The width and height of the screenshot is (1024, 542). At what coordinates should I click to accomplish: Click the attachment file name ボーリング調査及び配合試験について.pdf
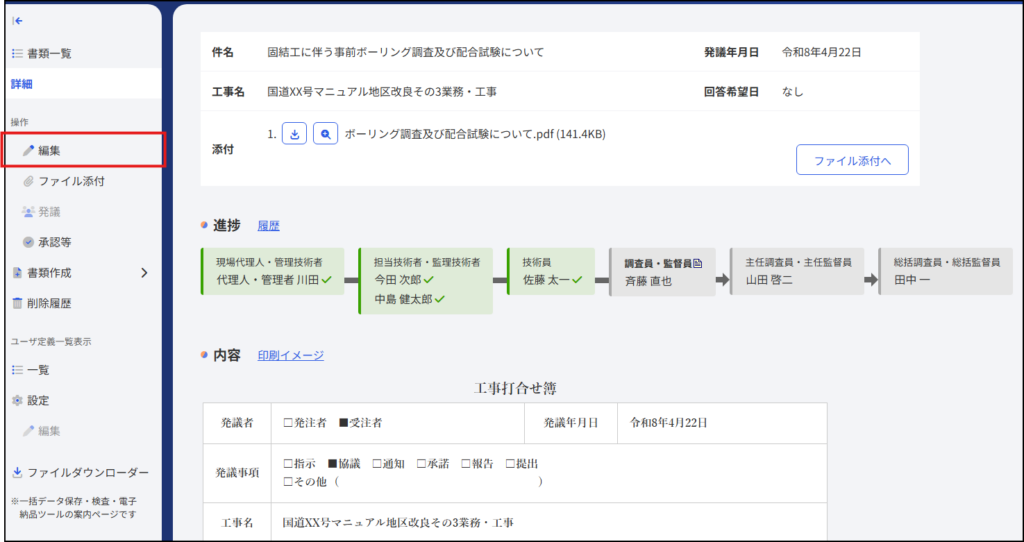pyautogui.click(x=475, y=135)
